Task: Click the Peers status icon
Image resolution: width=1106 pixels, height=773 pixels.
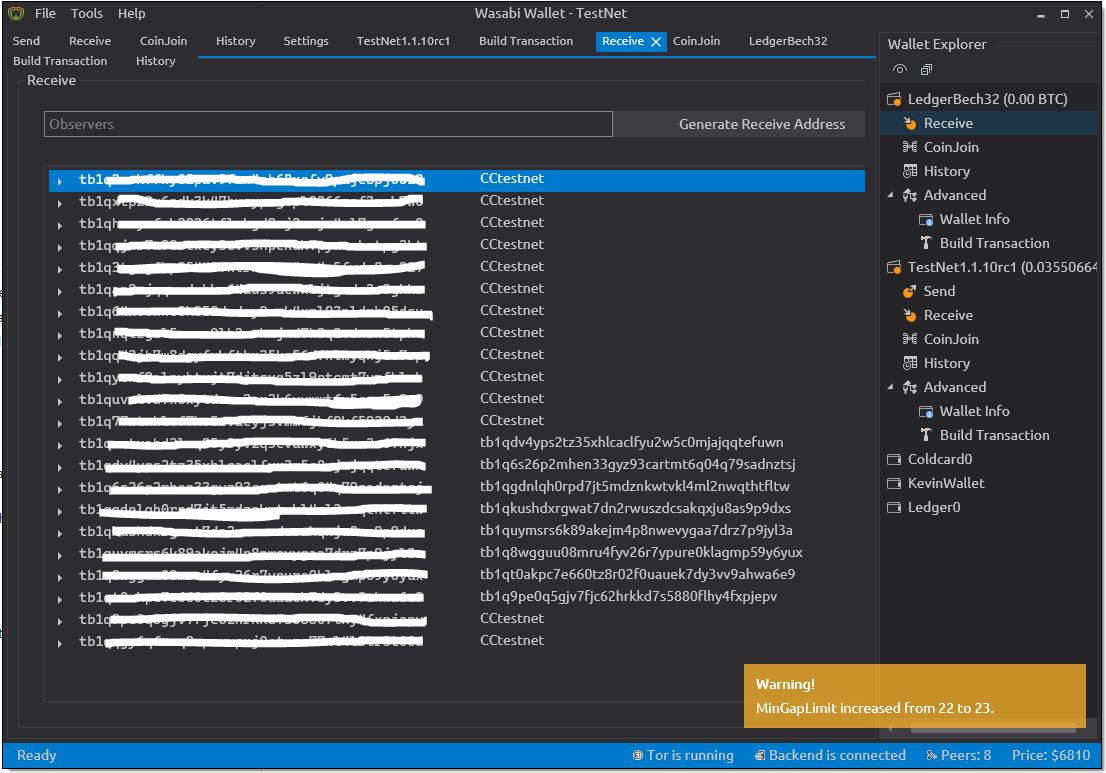Action: [x=931, y=755]
